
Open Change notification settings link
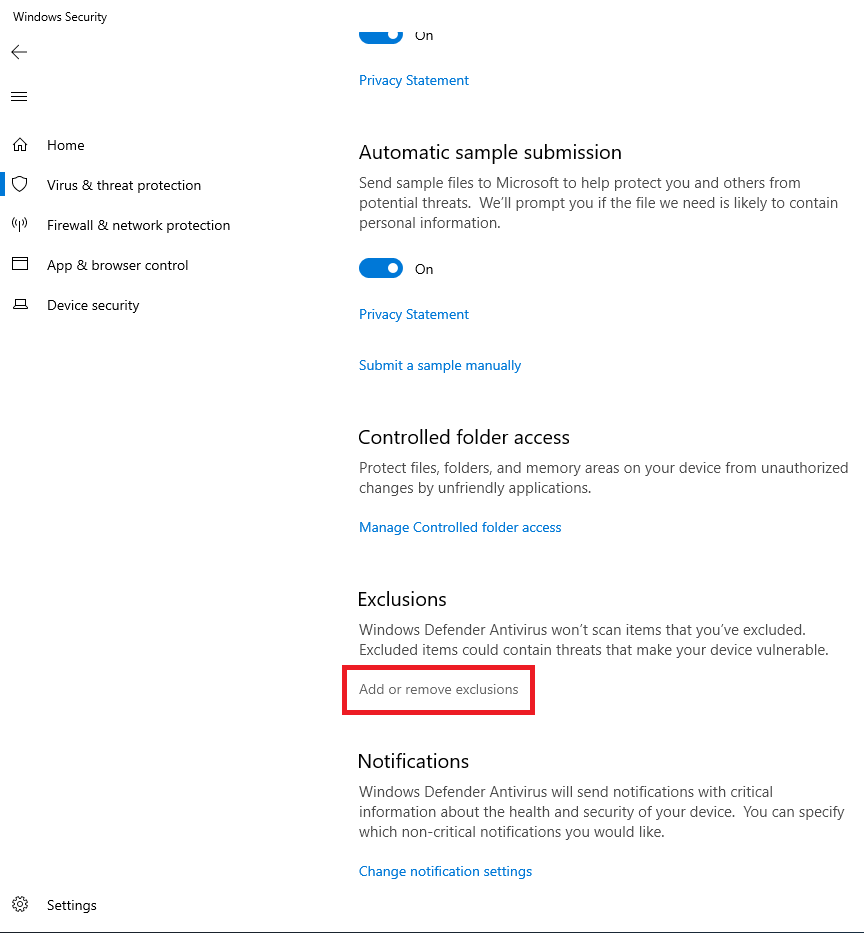coord(445,871)
